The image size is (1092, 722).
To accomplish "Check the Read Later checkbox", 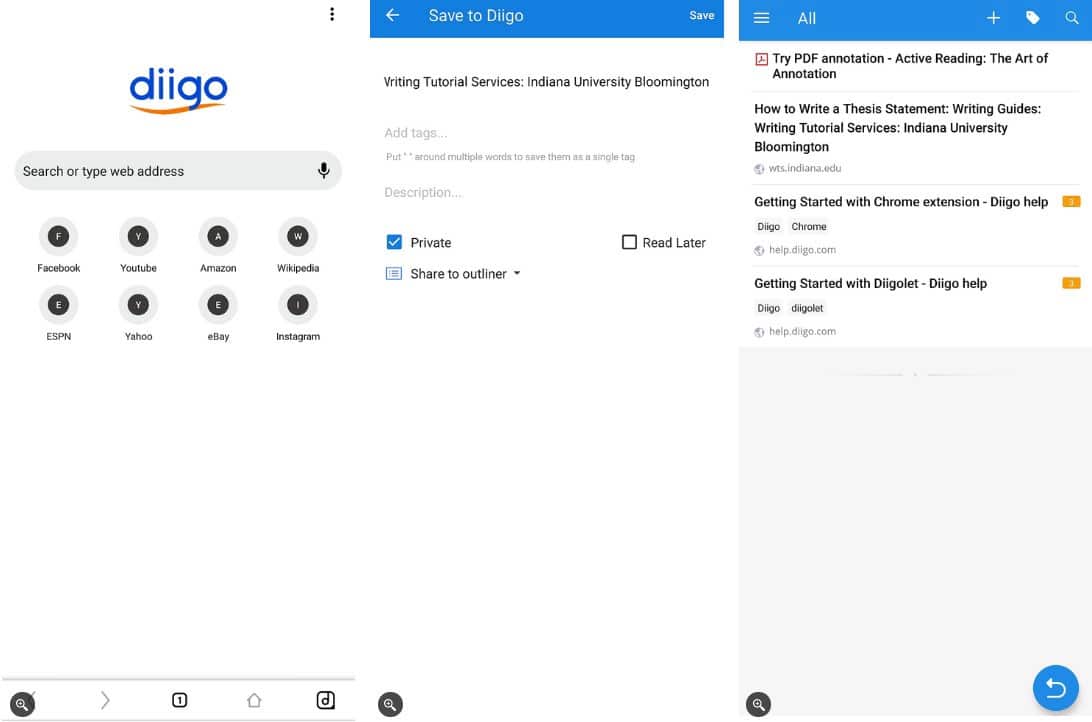I will [629, 242].
